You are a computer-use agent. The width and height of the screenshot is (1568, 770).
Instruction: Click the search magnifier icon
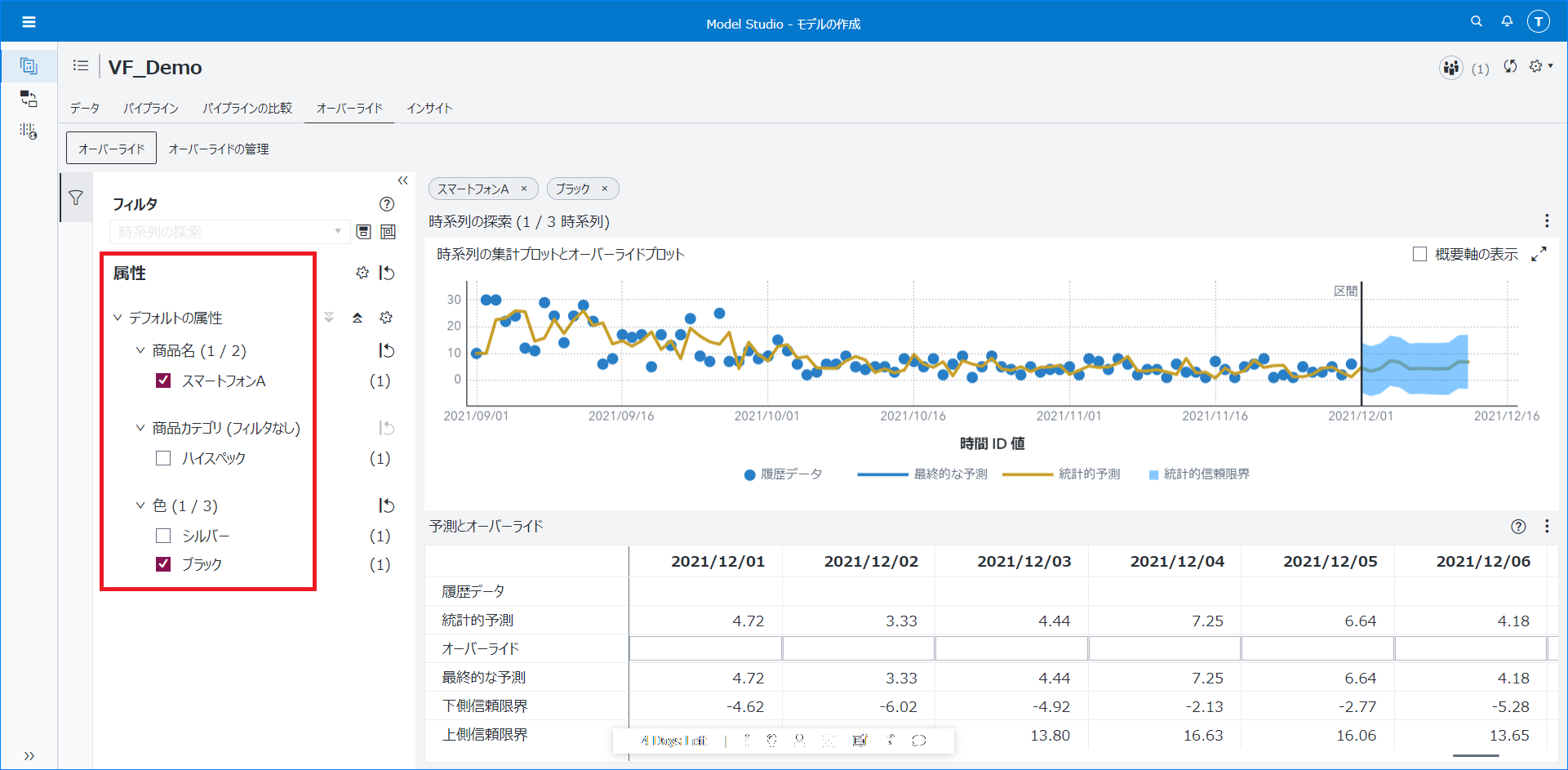coord(1477,21)
